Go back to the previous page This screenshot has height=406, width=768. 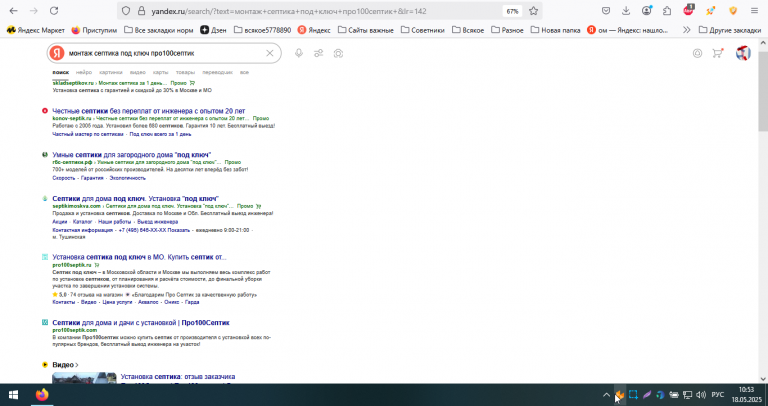tap(13, 11)
